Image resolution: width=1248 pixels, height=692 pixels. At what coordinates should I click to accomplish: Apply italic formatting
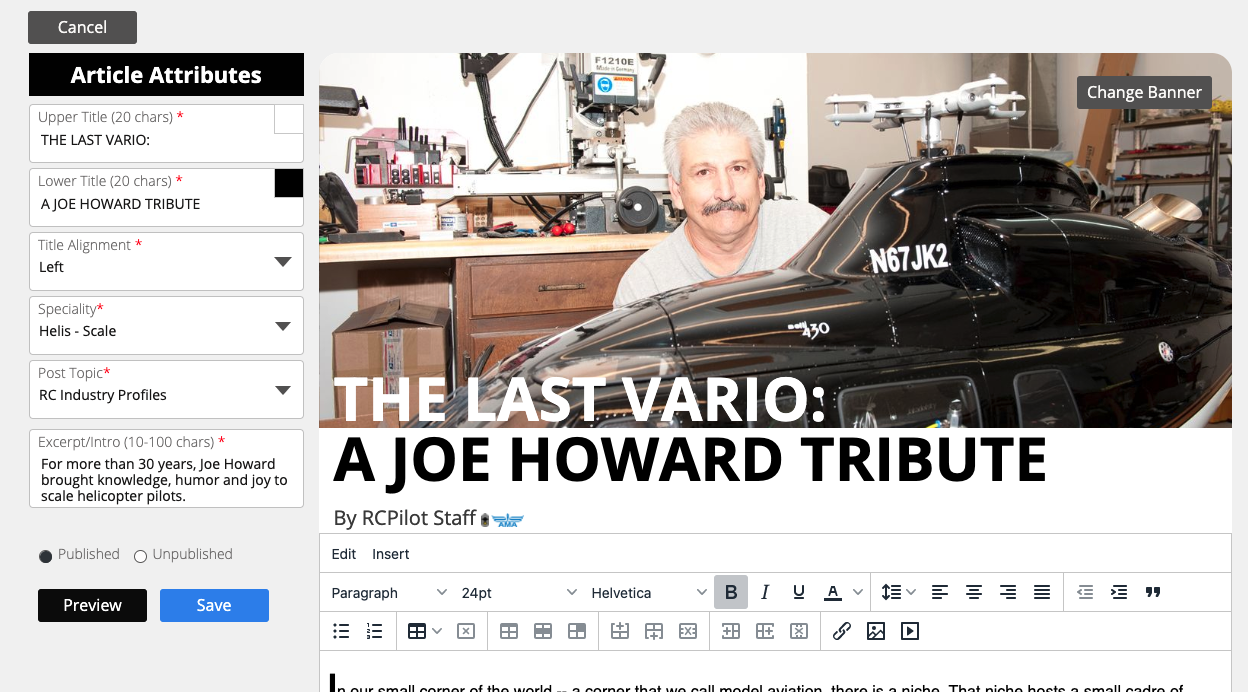point(765,593)
